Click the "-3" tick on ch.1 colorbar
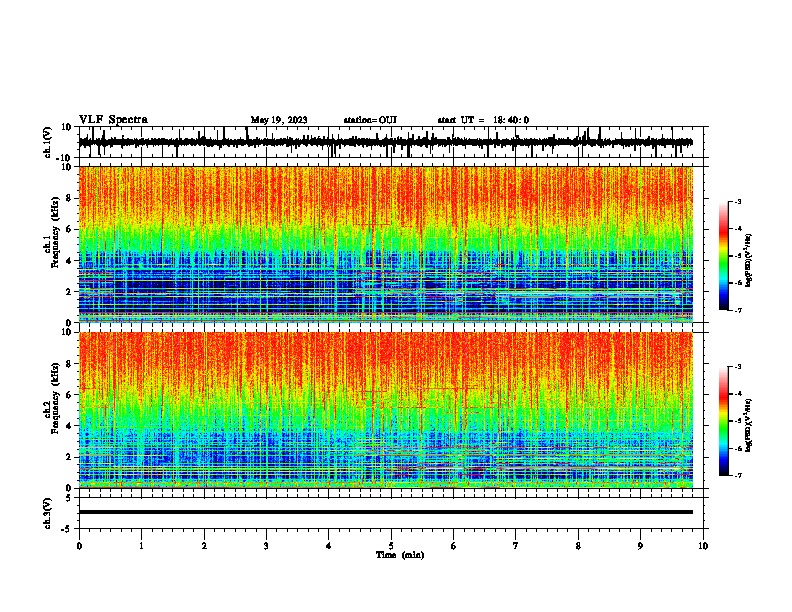 pyautogui.click(x=737, y=201)
